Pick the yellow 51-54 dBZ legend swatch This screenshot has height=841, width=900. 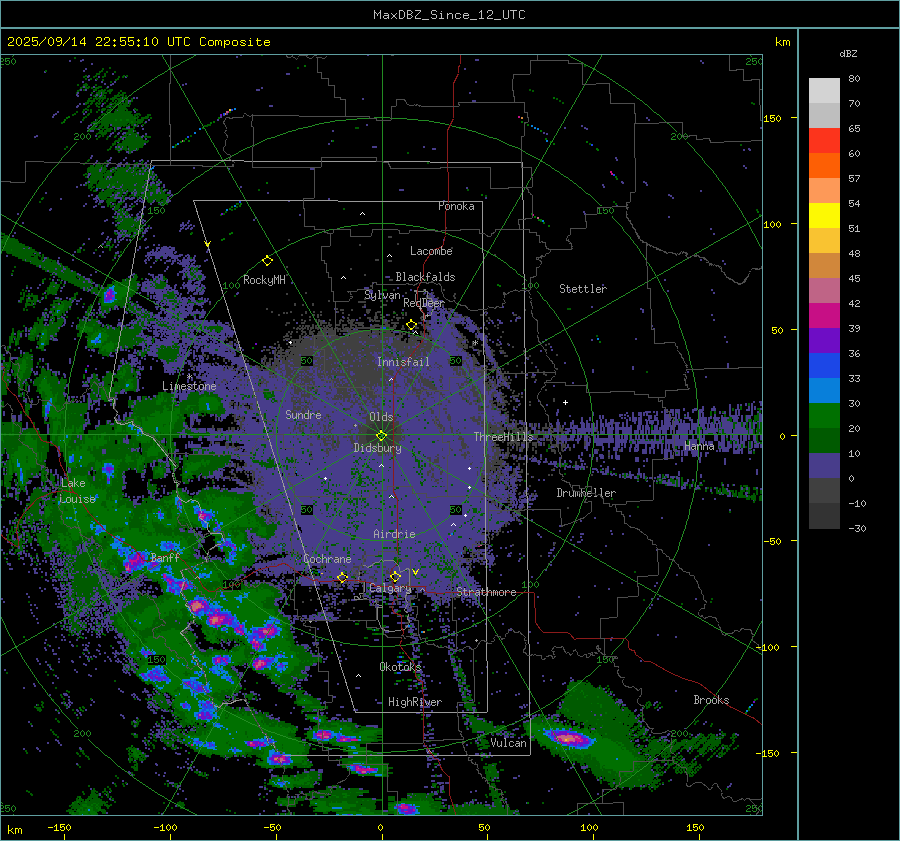click(824, 216)
